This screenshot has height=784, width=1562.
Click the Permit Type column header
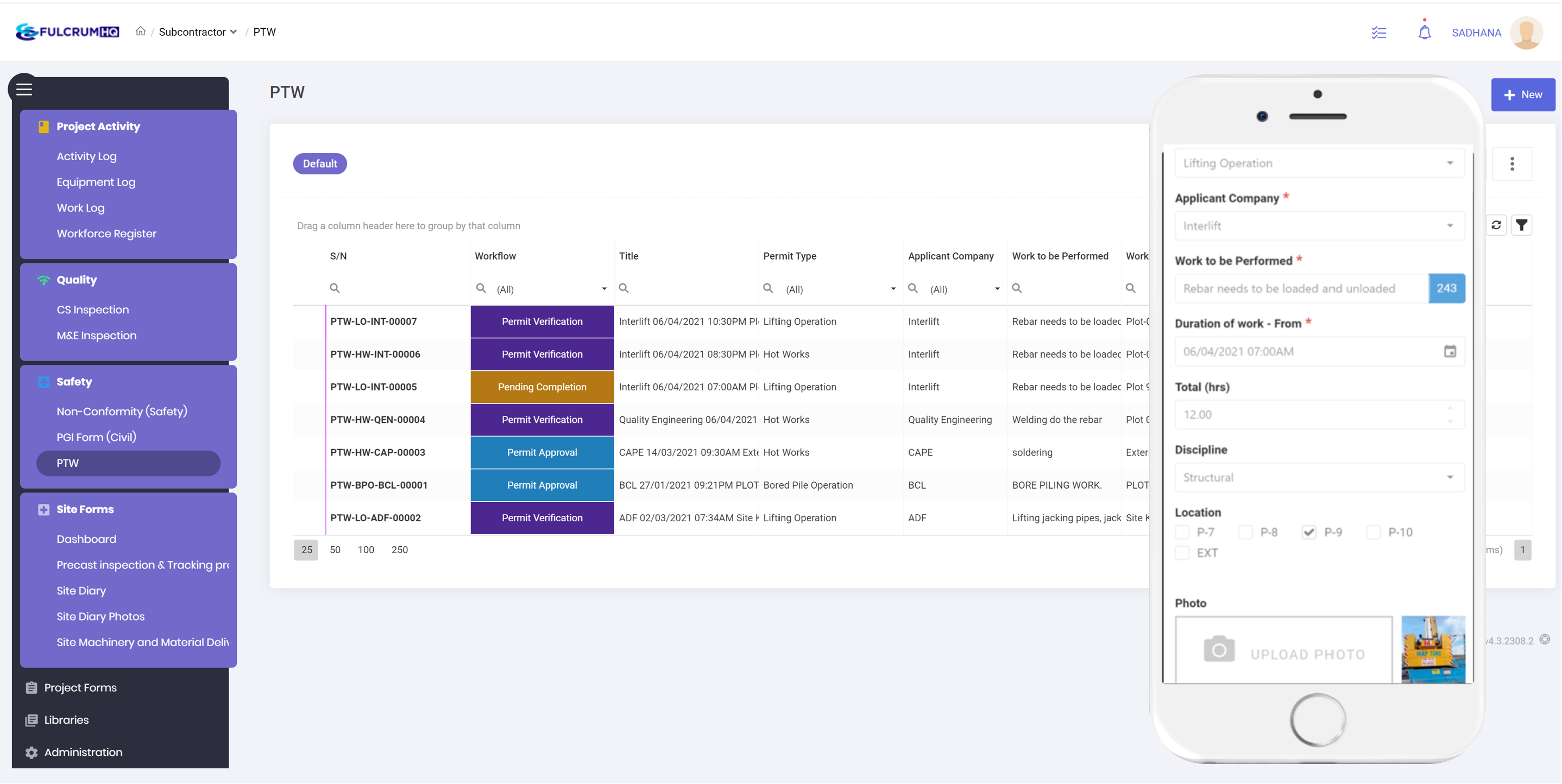tap(790, 256)
